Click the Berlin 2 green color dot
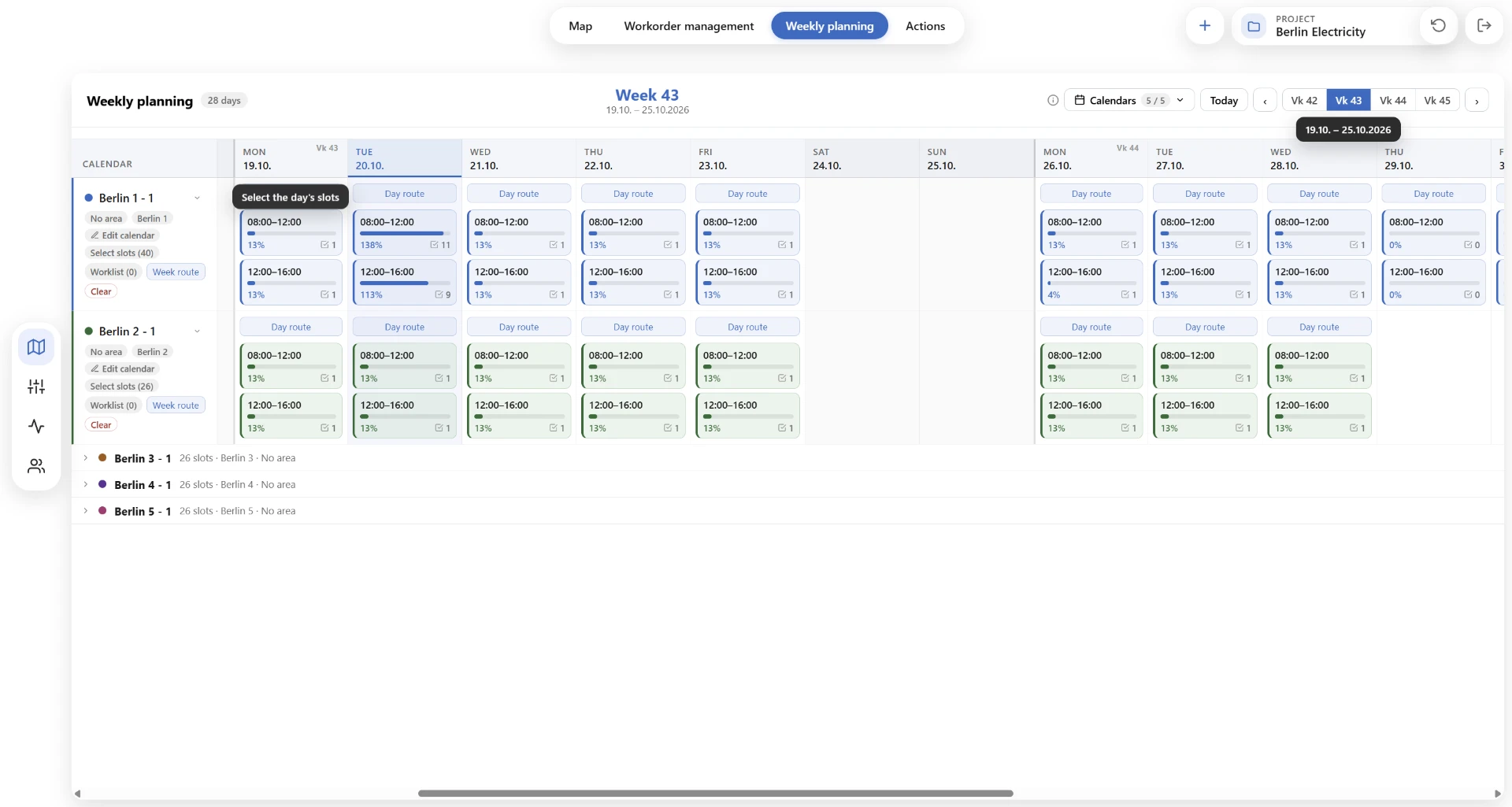This screenshot has width=1512, height=807. point(89,331)
